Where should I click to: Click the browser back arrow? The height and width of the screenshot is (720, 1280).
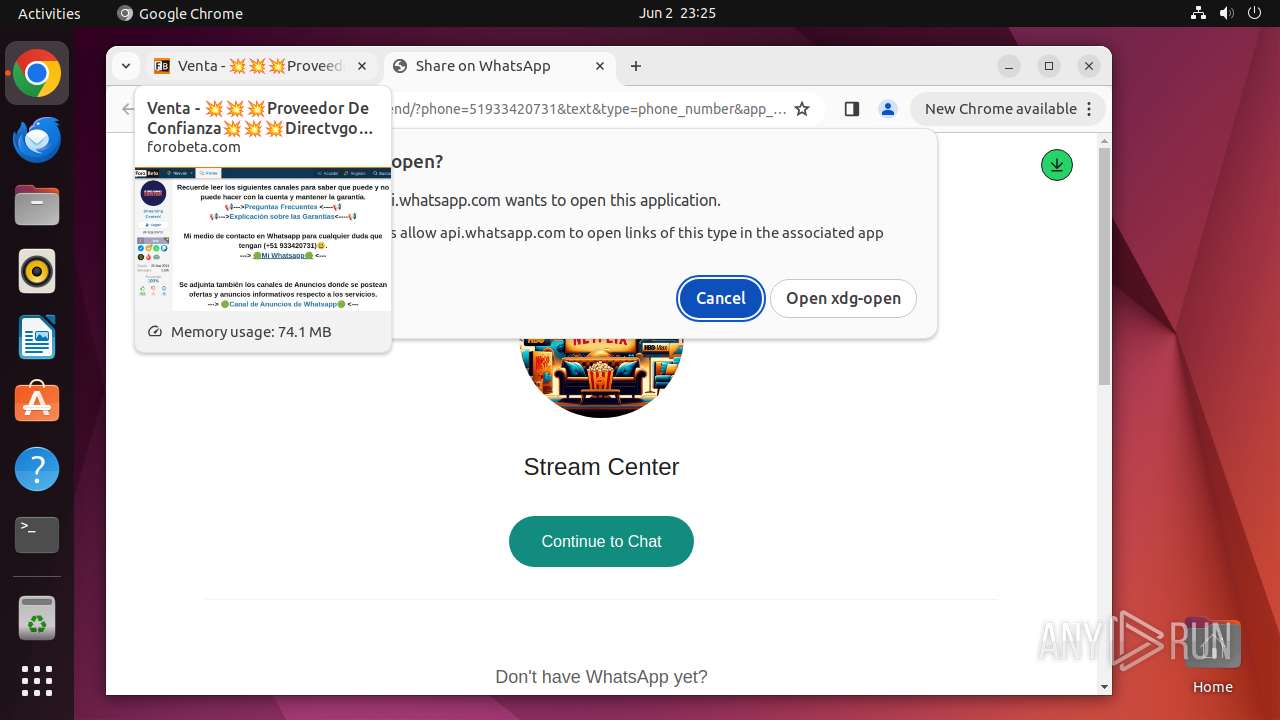pos(128,109)
